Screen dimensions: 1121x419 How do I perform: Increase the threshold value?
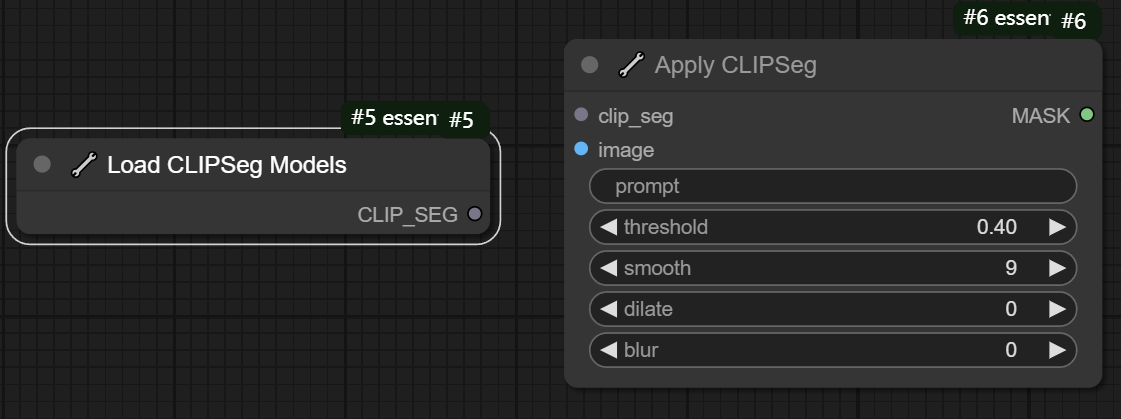pos(1057,227)
